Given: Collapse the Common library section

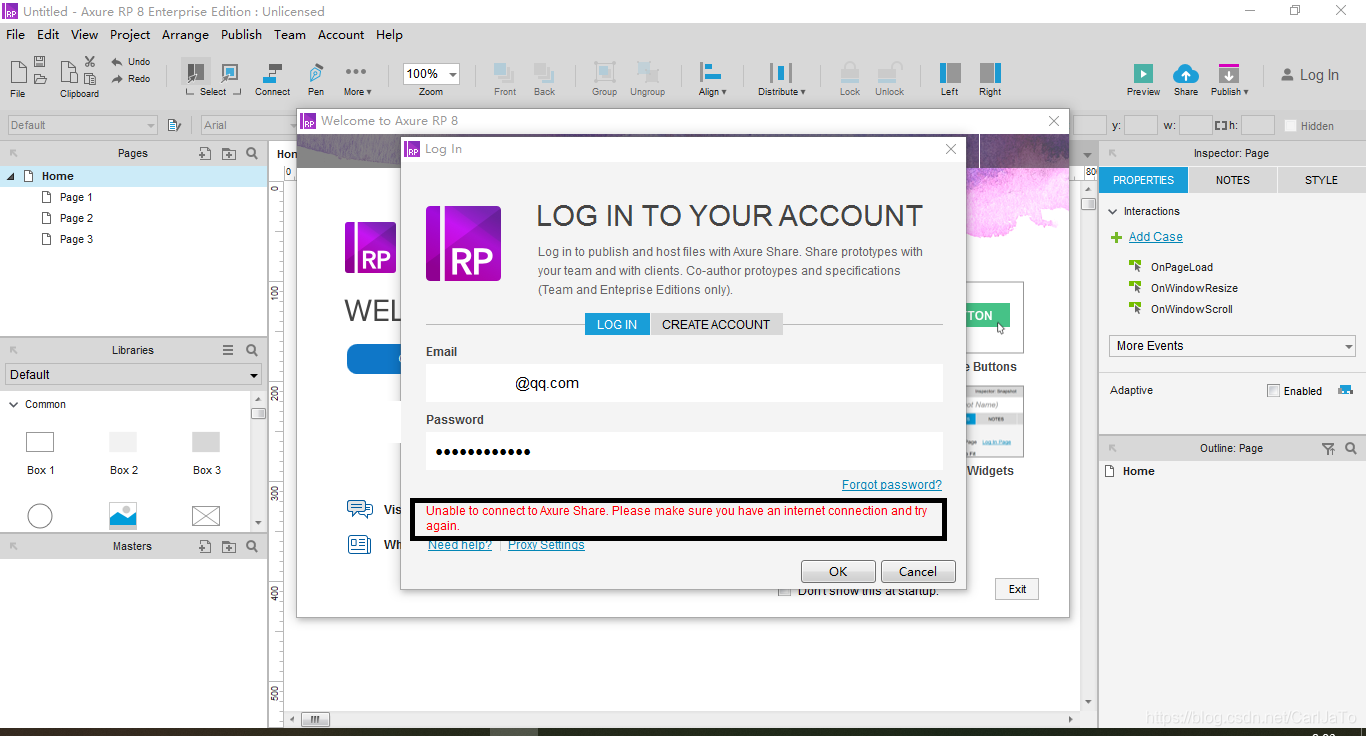Looking at the screenshot, I should tap(14, 405).
